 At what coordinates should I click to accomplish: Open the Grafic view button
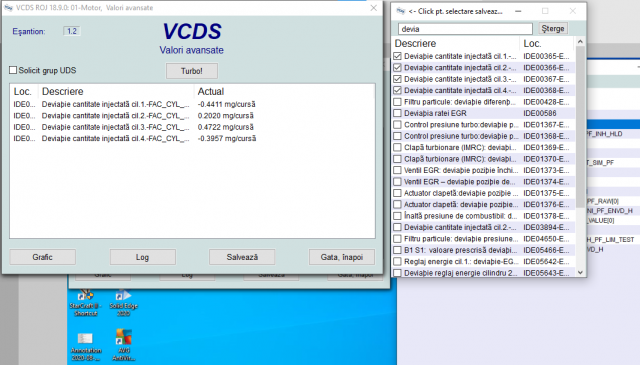tap(42, 257)
